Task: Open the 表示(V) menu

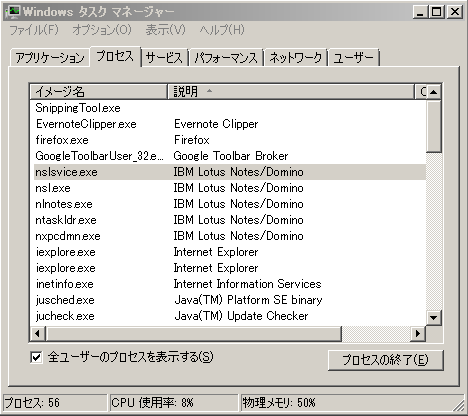Action: point(165,30)
